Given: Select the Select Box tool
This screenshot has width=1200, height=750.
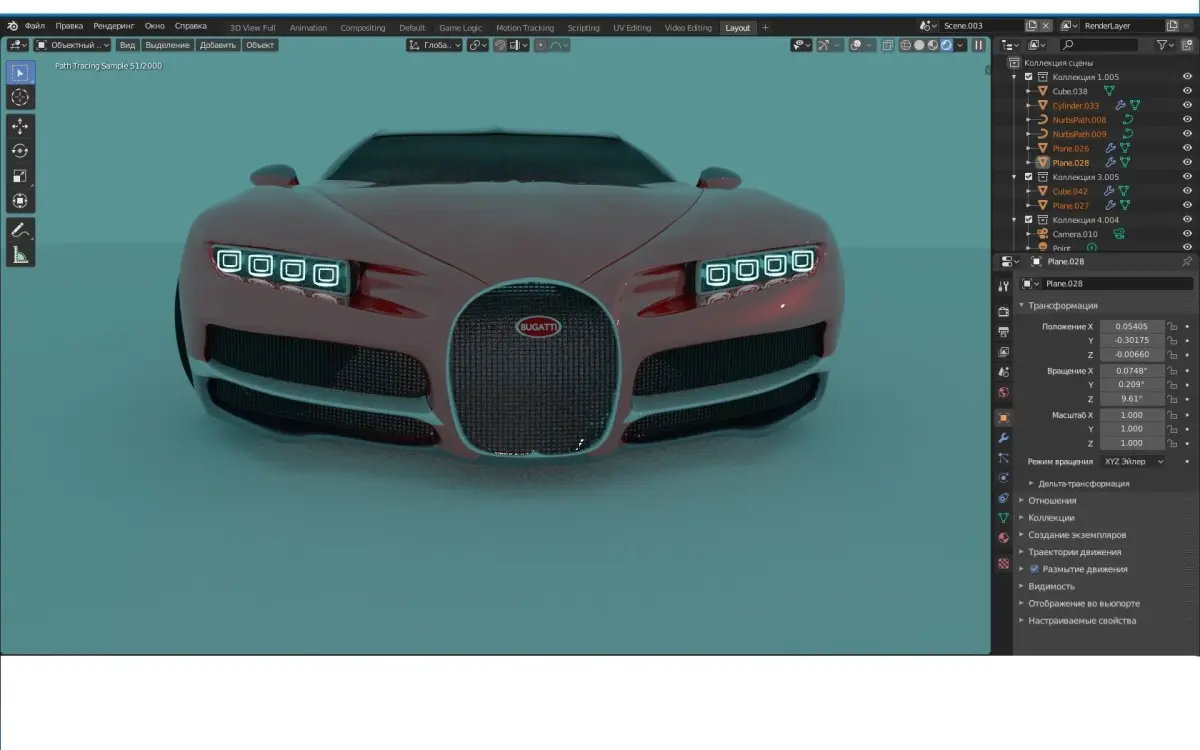Looking at the screenshot, I should click(x=20, y=73).
